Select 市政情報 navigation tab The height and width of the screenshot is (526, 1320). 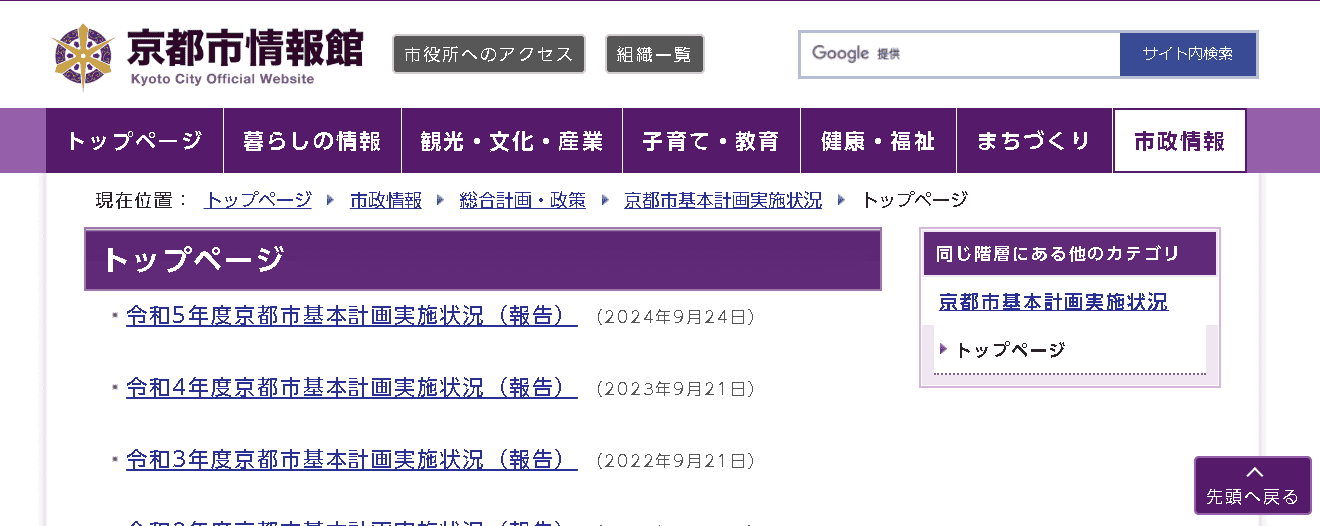1180,141
